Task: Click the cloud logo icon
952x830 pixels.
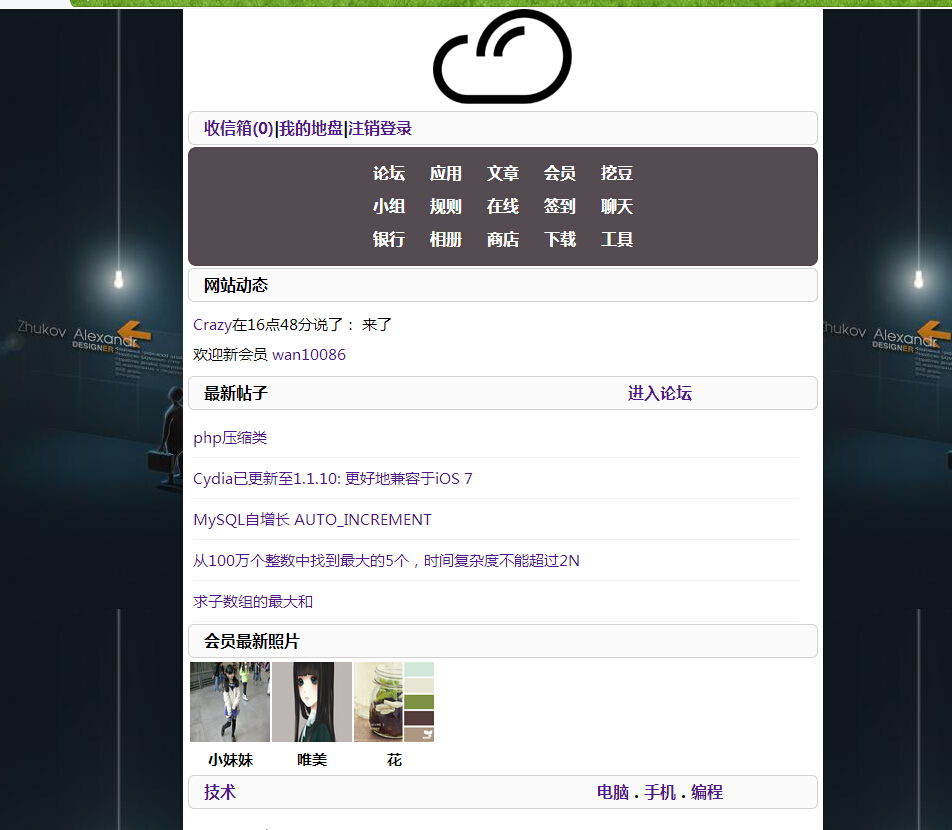Action: pos(502,57)
